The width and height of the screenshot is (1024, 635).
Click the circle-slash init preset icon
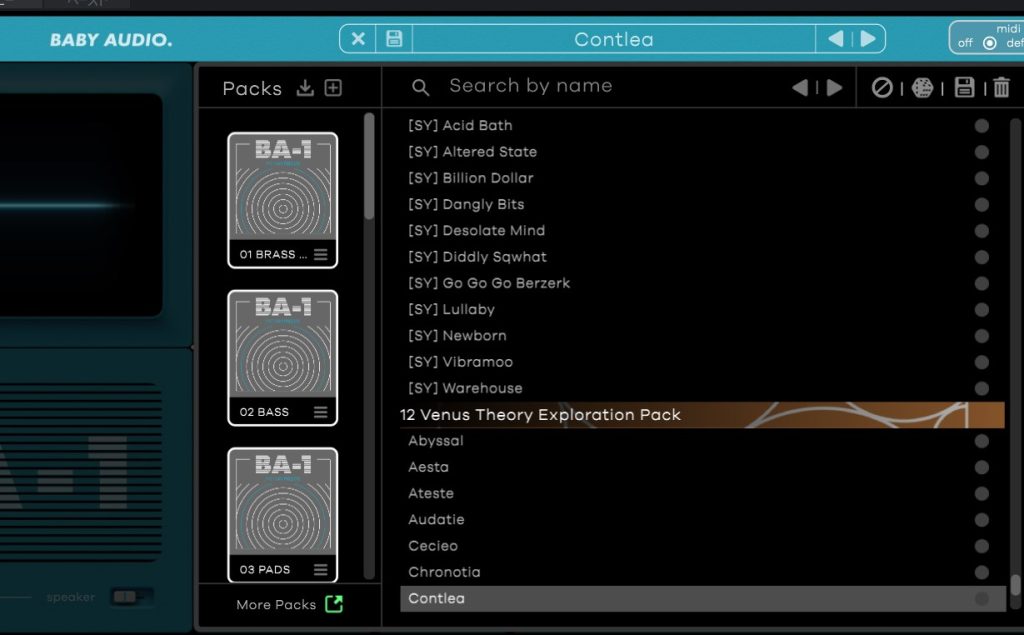[882, 88]
